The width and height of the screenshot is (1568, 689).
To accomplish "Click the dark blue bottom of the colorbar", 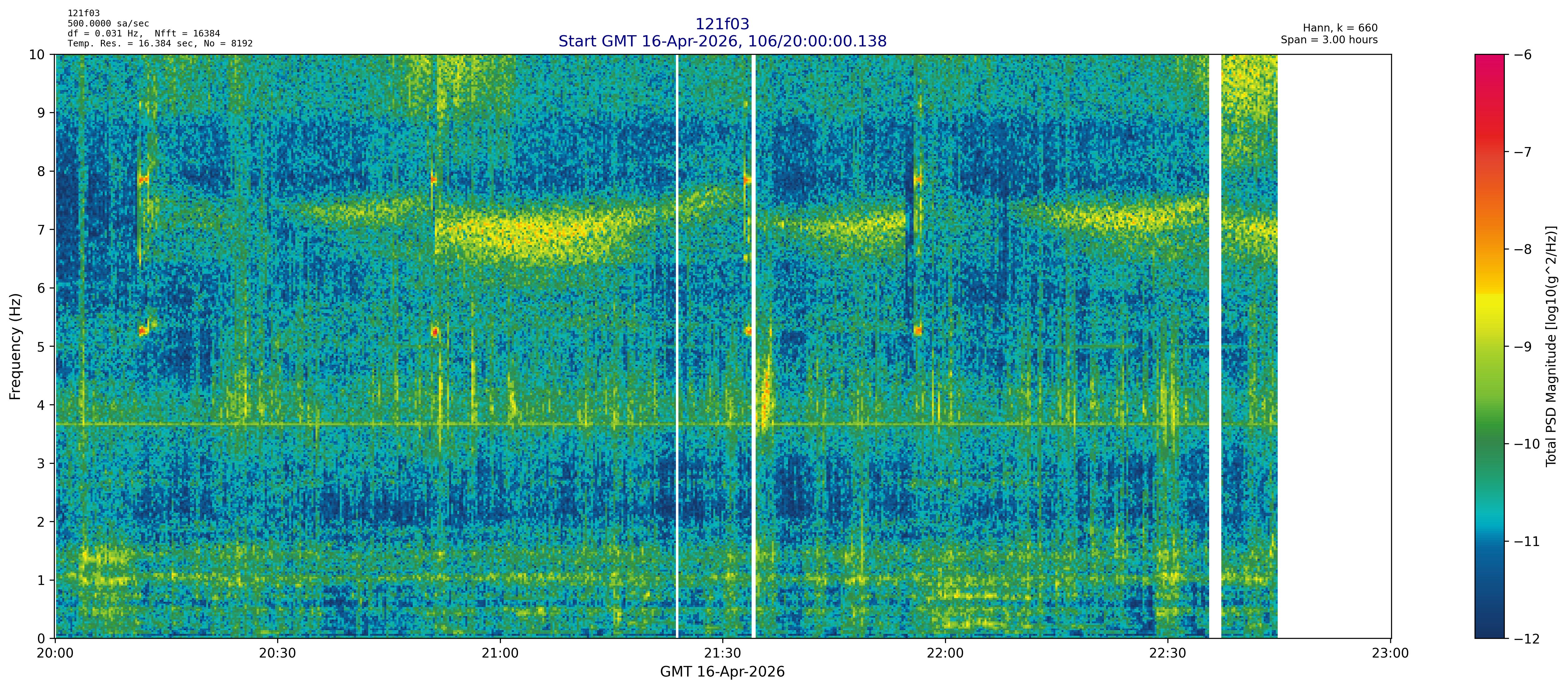I will [1489, 630].
